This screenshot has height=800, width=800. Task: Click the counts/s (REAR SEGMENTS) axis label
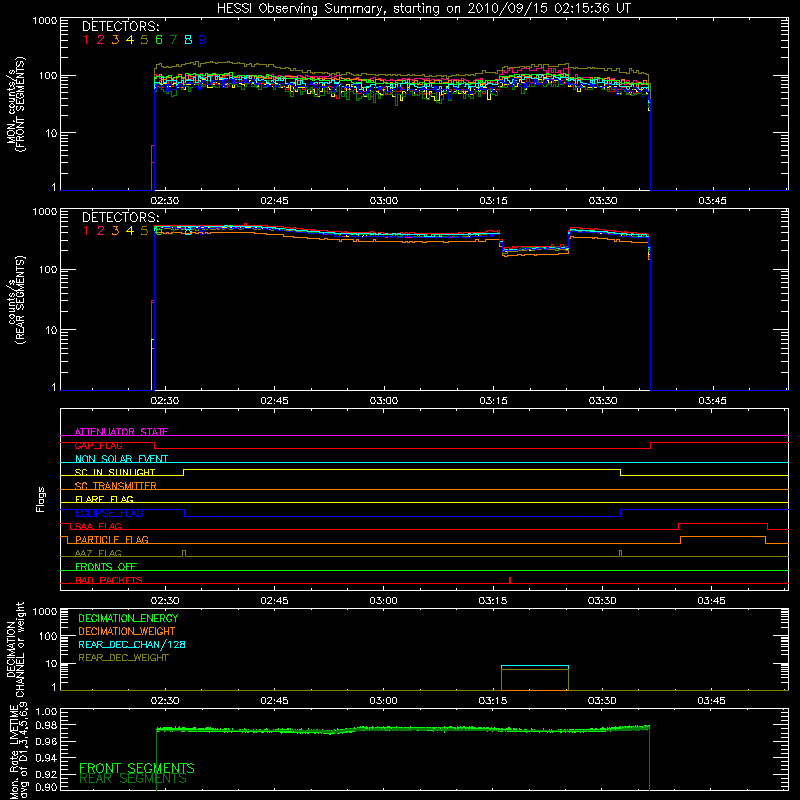(16, 300)
